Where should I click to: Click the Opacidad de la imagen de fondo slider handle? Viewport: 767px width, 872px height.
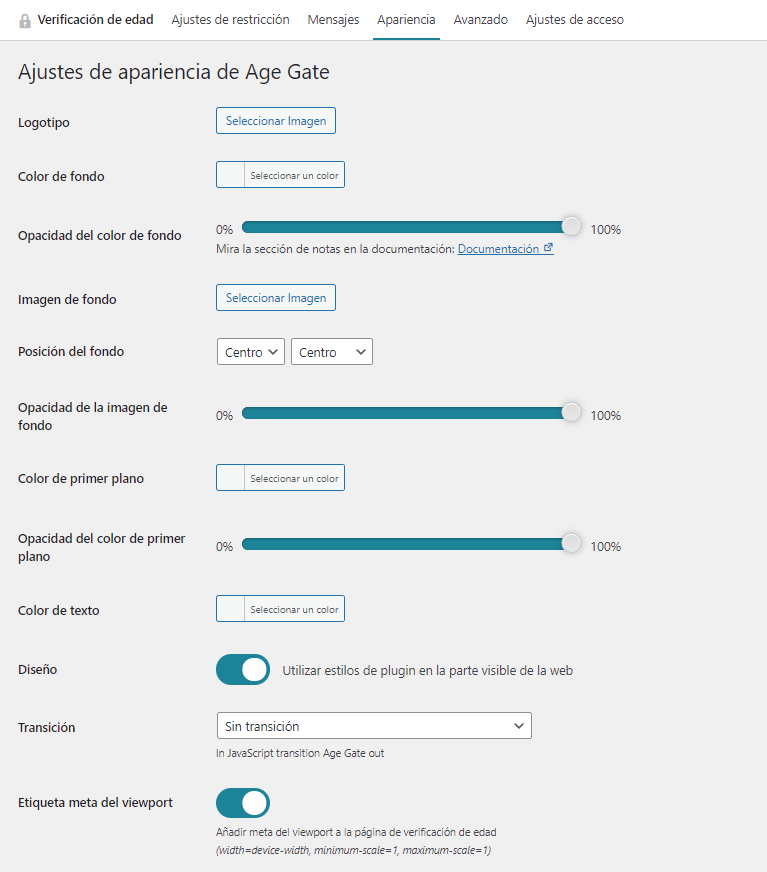[x=571, y=413]
